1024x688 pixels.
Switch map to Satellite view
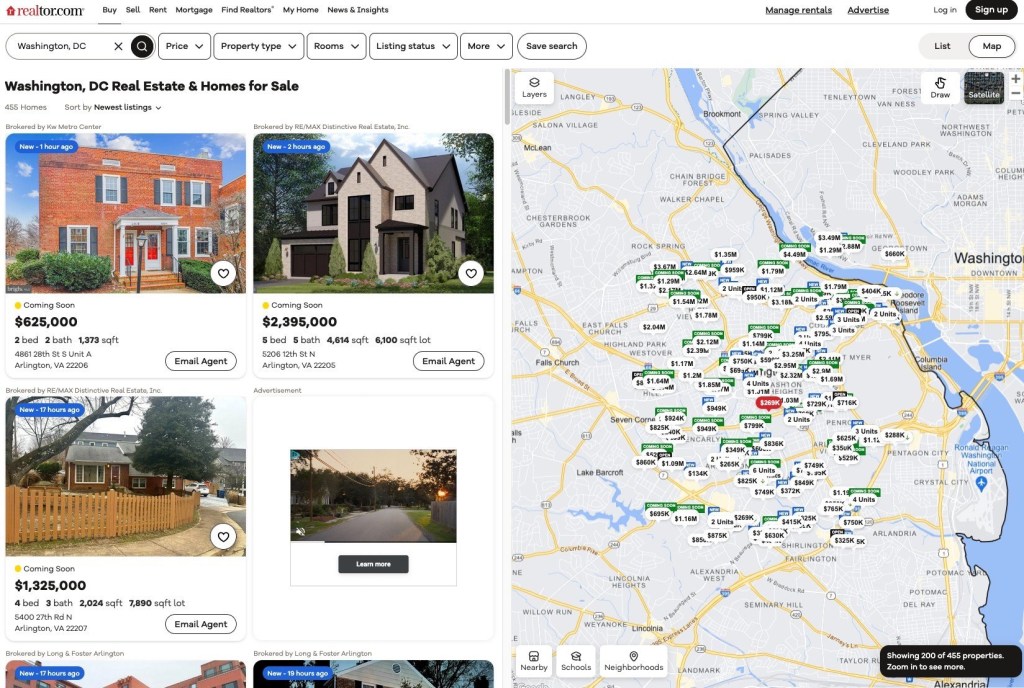(x=983, y=88)
